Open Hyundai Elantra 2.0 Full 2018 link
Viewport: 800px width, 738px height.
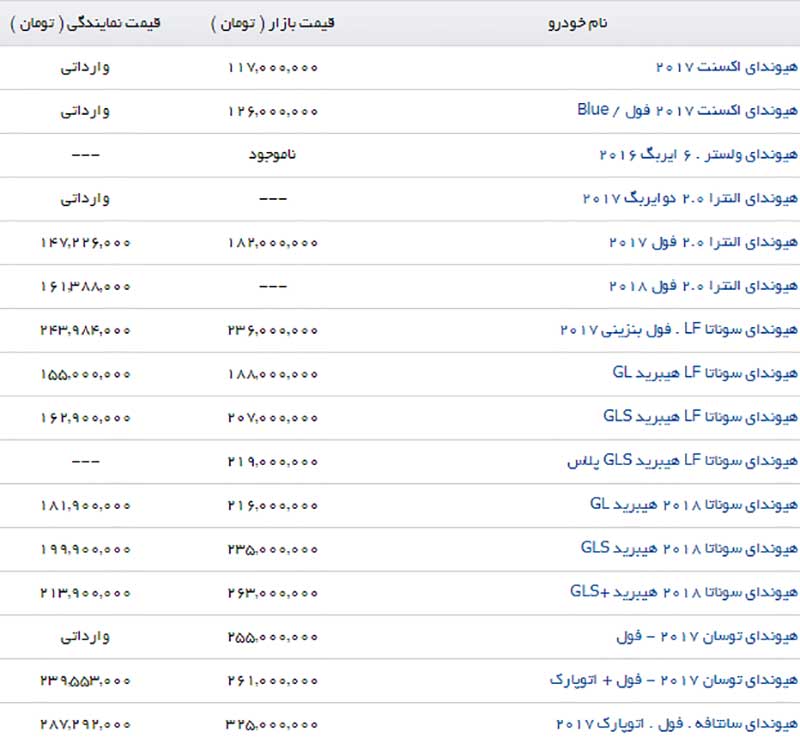click(704, 286)
